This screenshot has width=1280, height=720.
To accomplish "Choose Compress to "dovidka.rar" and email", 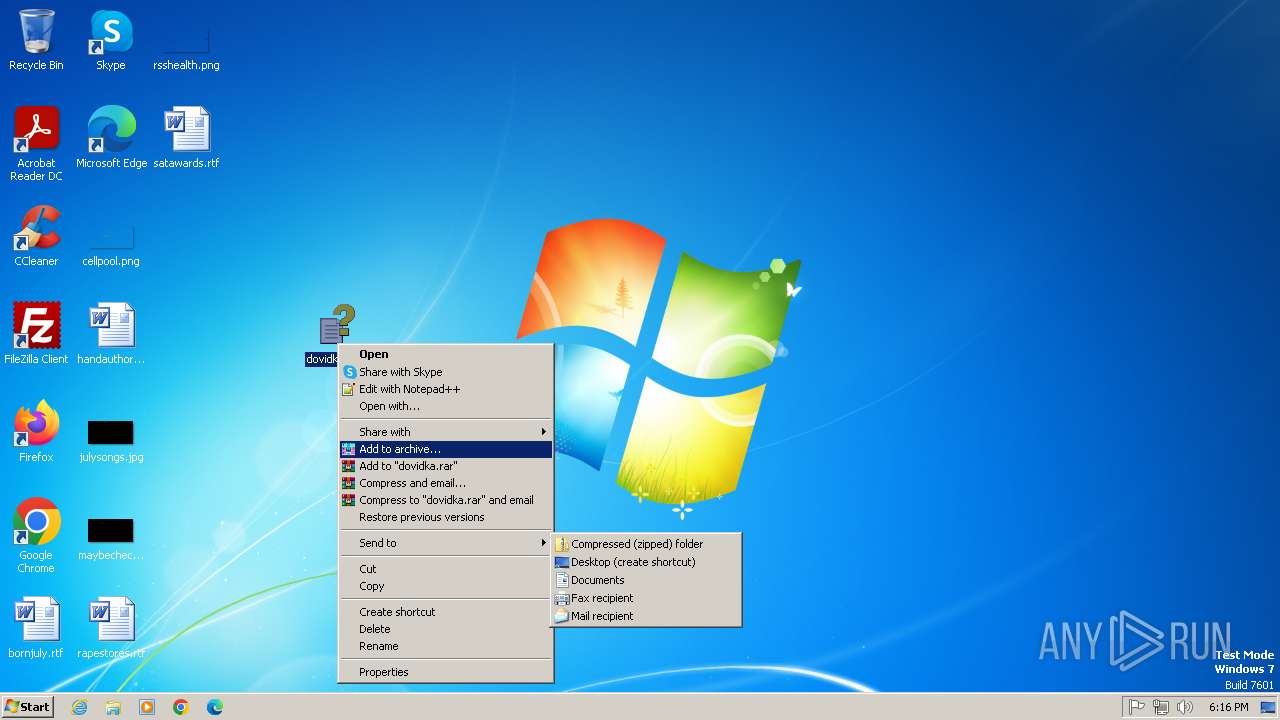I will pyautogui.click(x=446, y=500).
